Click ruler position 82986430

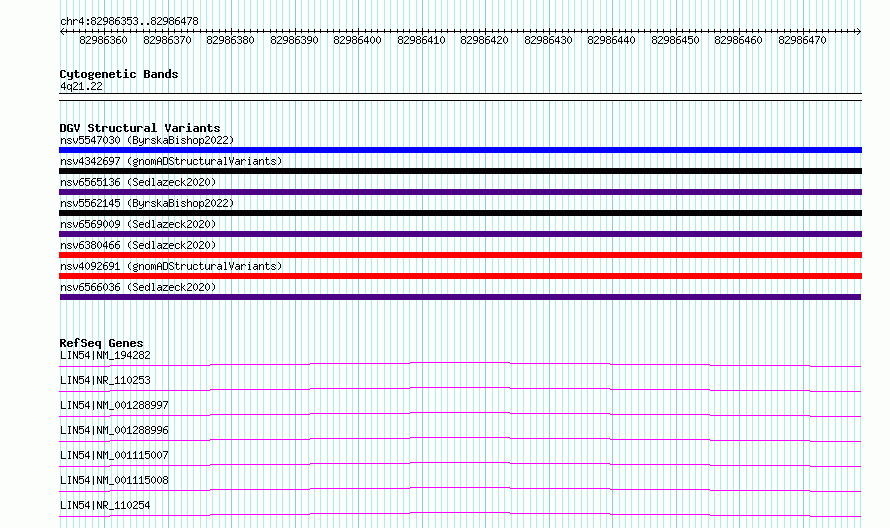pos(548,40)
